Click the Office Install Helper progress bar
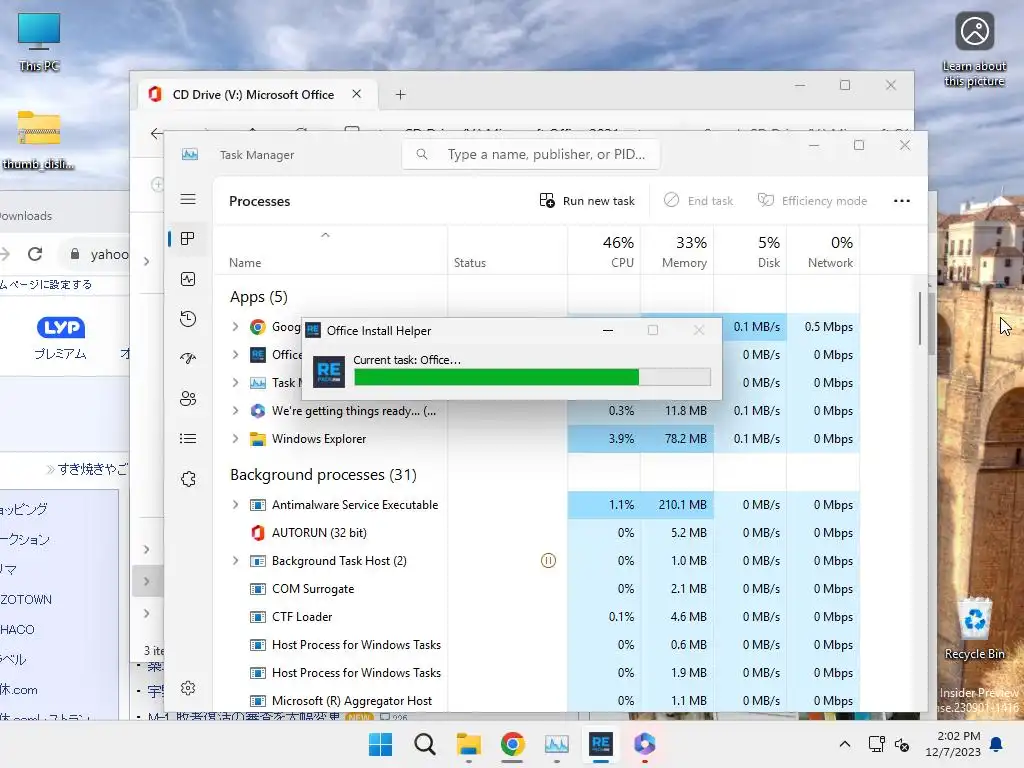 click(532, 377)
